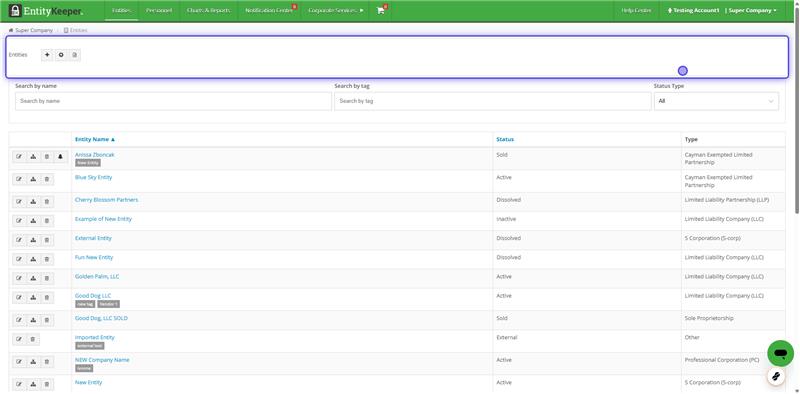
Task: Edit the Blue Sky Entity row
Action: pyautogui.click(x=19, y=179)
